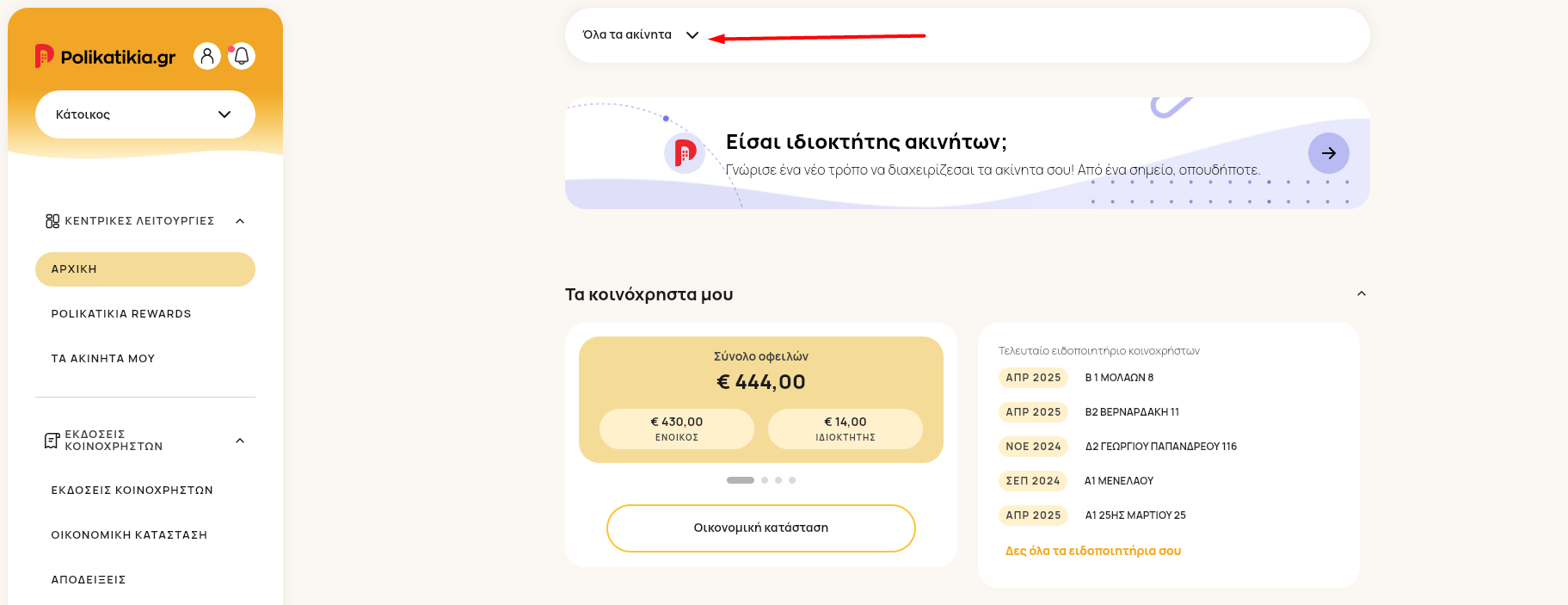Click the Polikatikia.gr logo
Image resolution: width=1568 pixels, height=605 pixels.
105,57
